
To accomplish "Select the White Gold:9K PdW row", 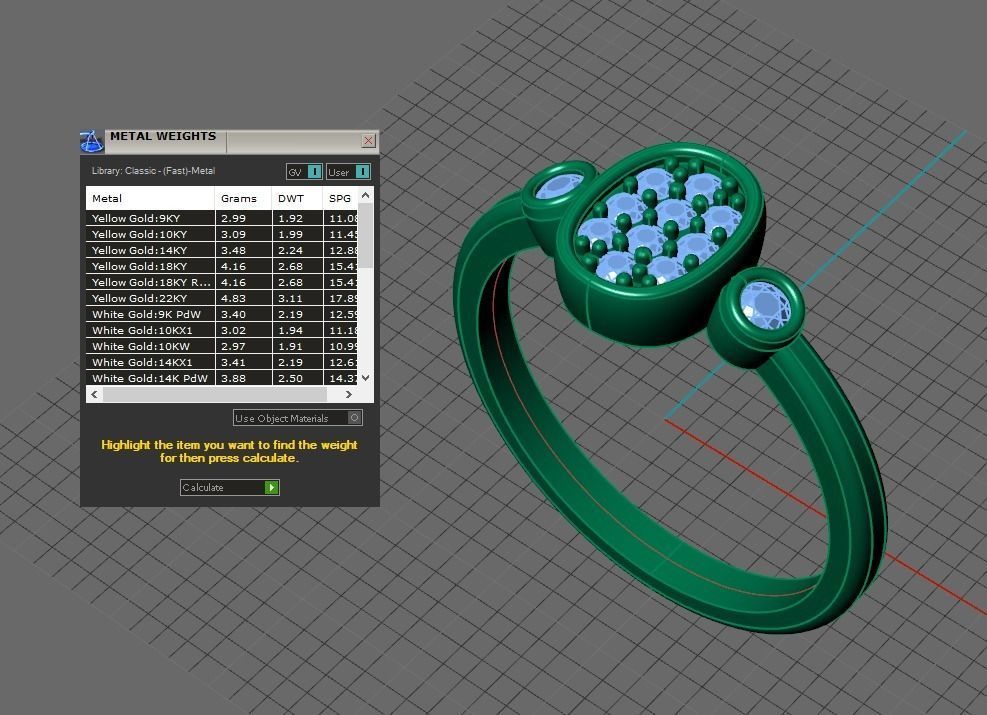I will (x=222, y=314).
